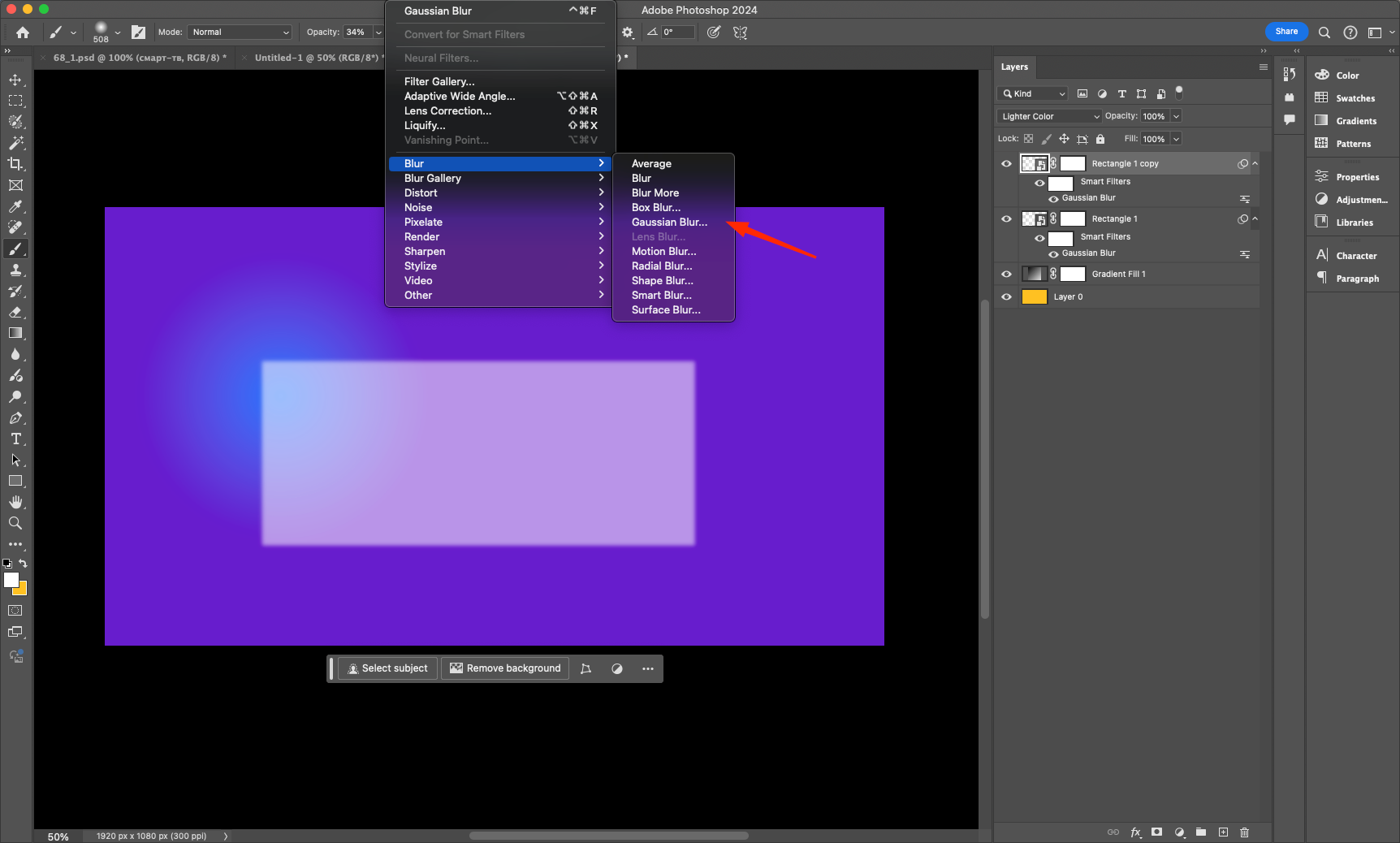Select the Path Selection tool

click(15, 460)
